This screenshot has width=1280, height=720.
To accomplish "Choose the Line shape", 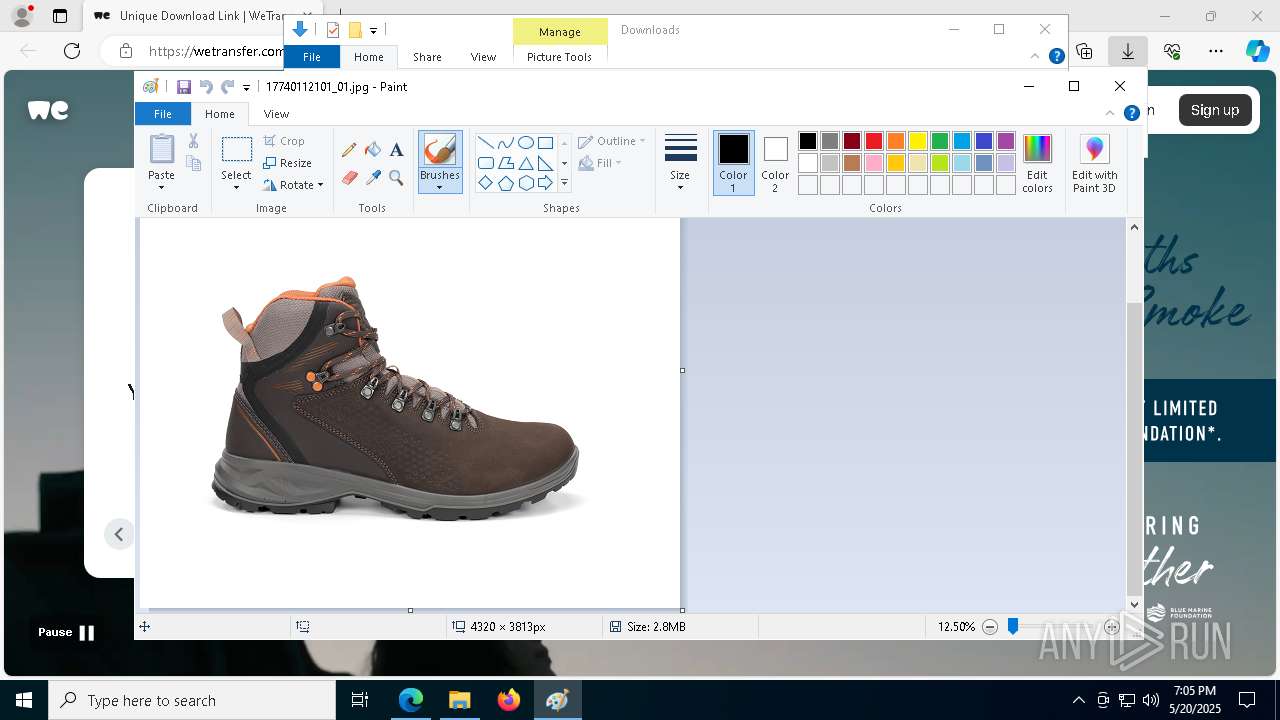I will [x=485, y=143].
